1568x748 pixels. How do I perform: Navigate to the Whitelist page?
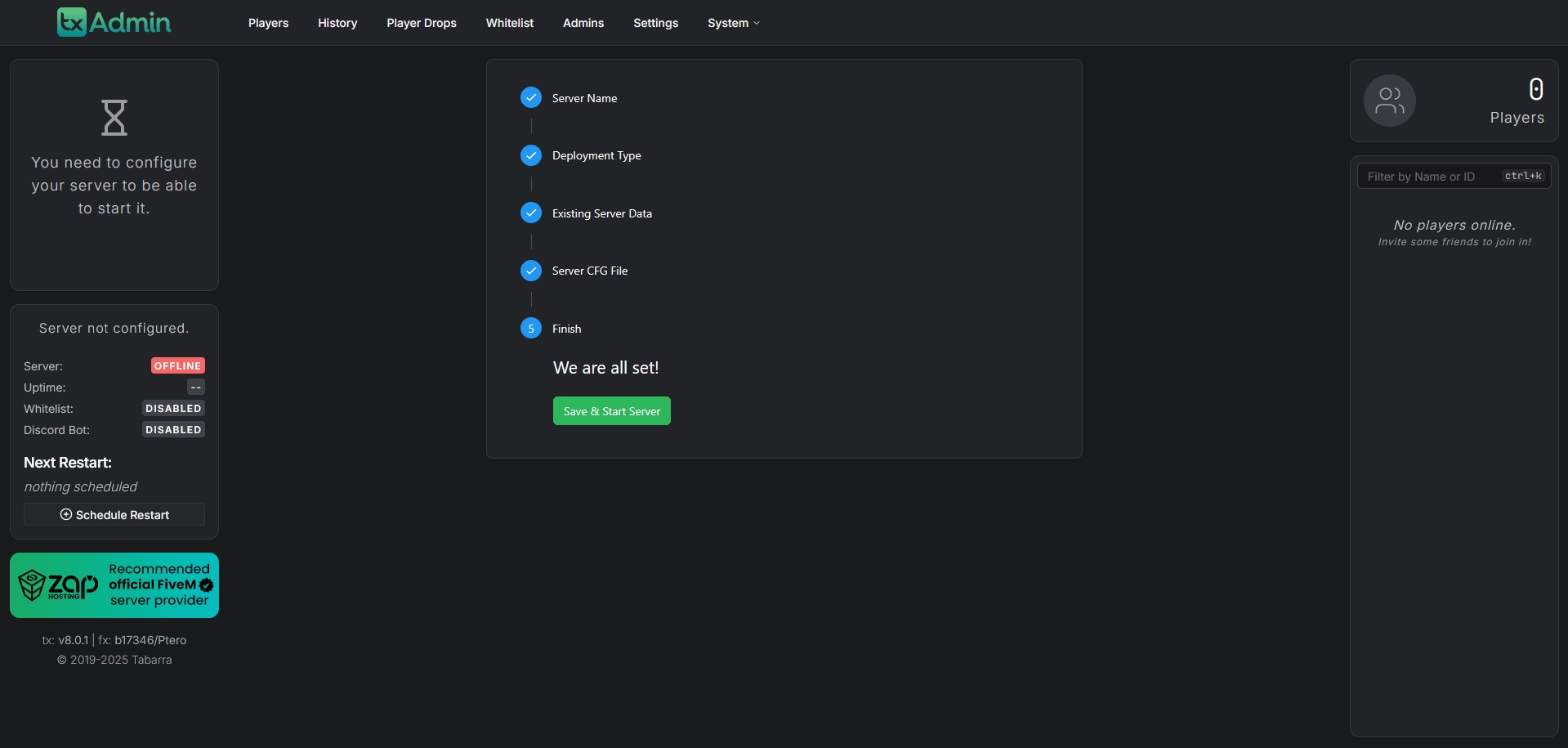[509, 23]
